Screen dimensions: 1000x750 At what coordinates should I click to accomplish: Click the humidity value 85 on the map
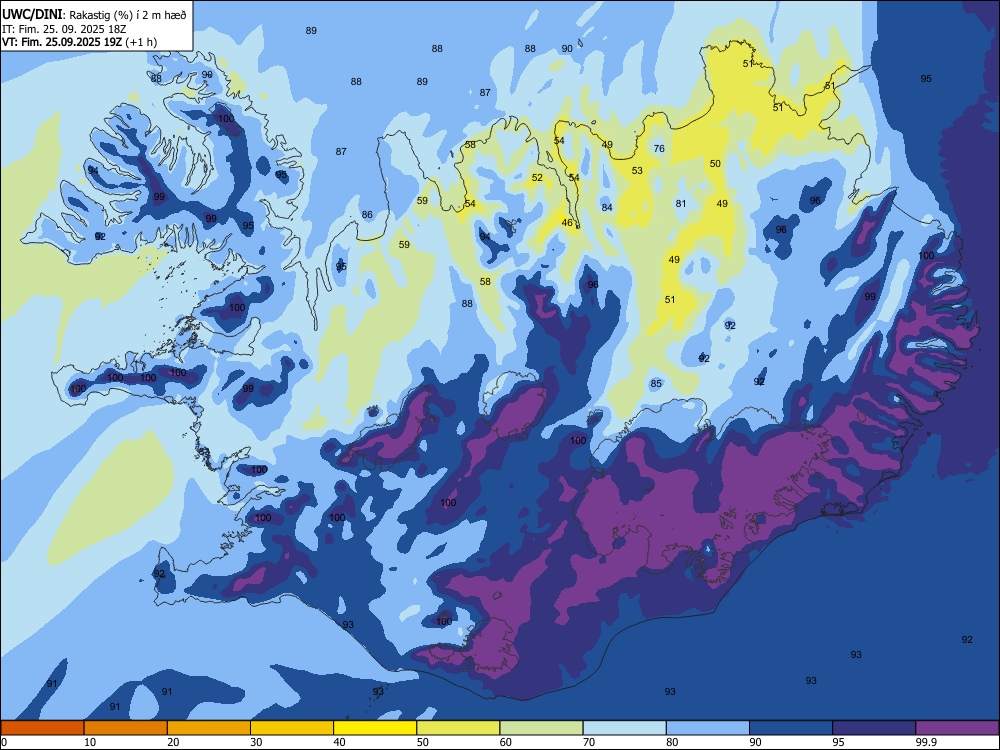coord(656,383)
